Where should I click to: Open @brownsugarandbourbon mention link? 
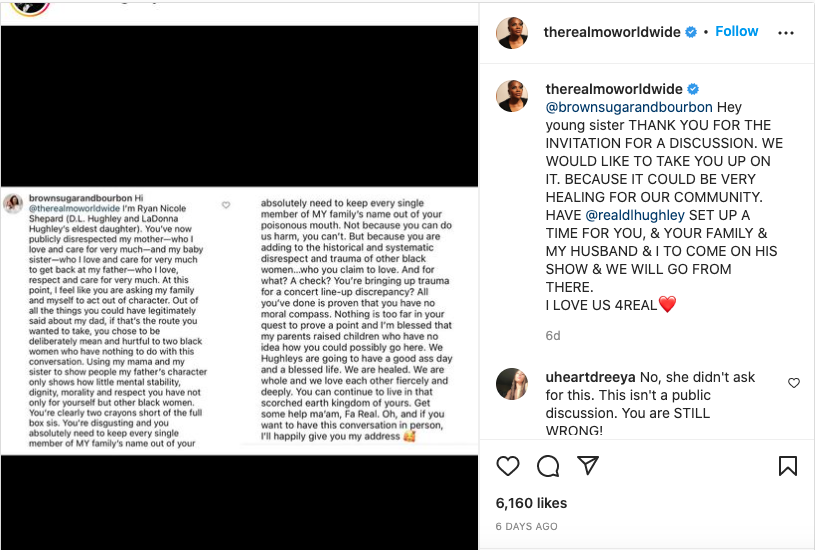click(629, 107)
